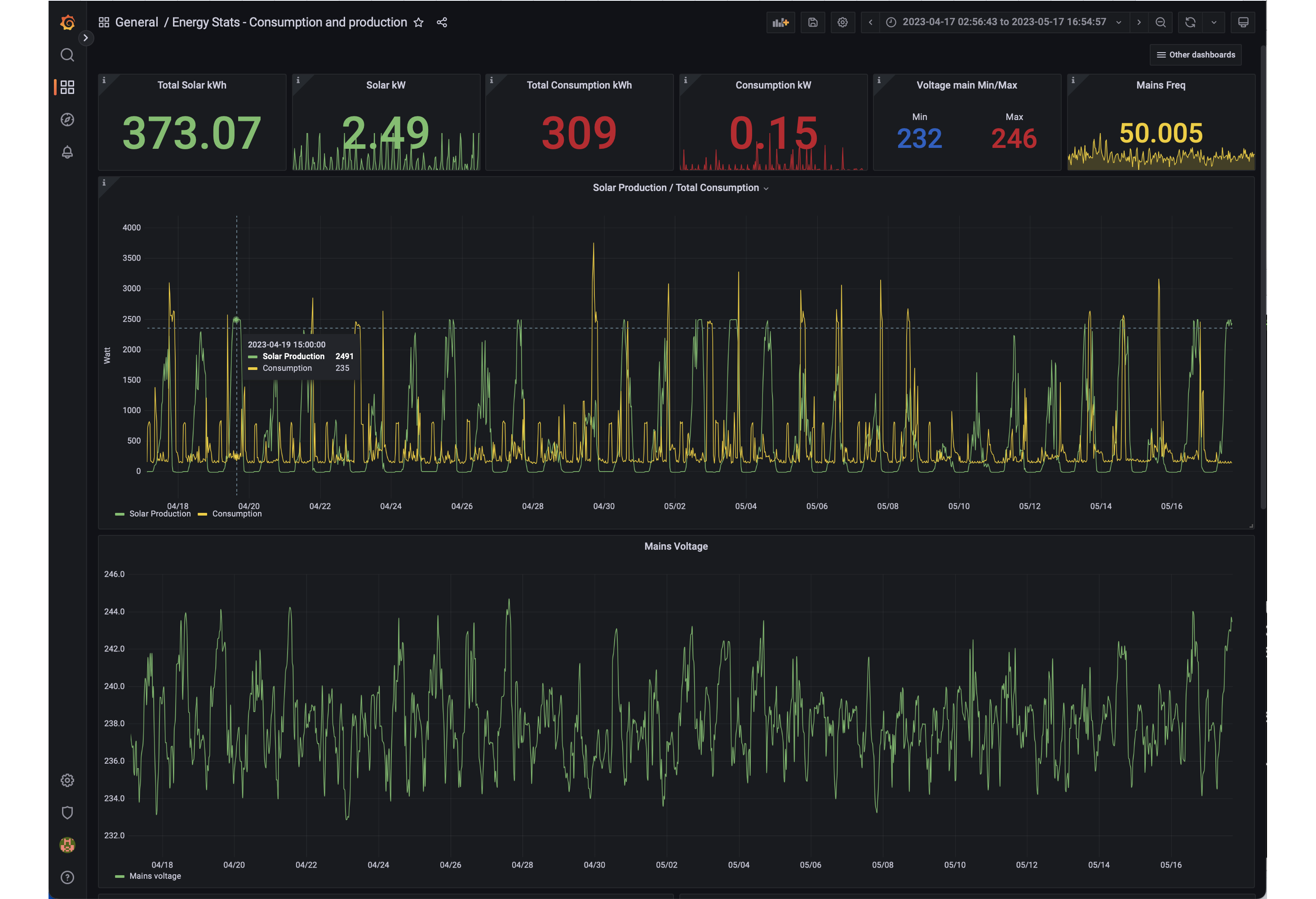This screenshot has width=1316, height=899.
Task: Expand the sidebar with the chevron toggle
Action: pos(85,38)
